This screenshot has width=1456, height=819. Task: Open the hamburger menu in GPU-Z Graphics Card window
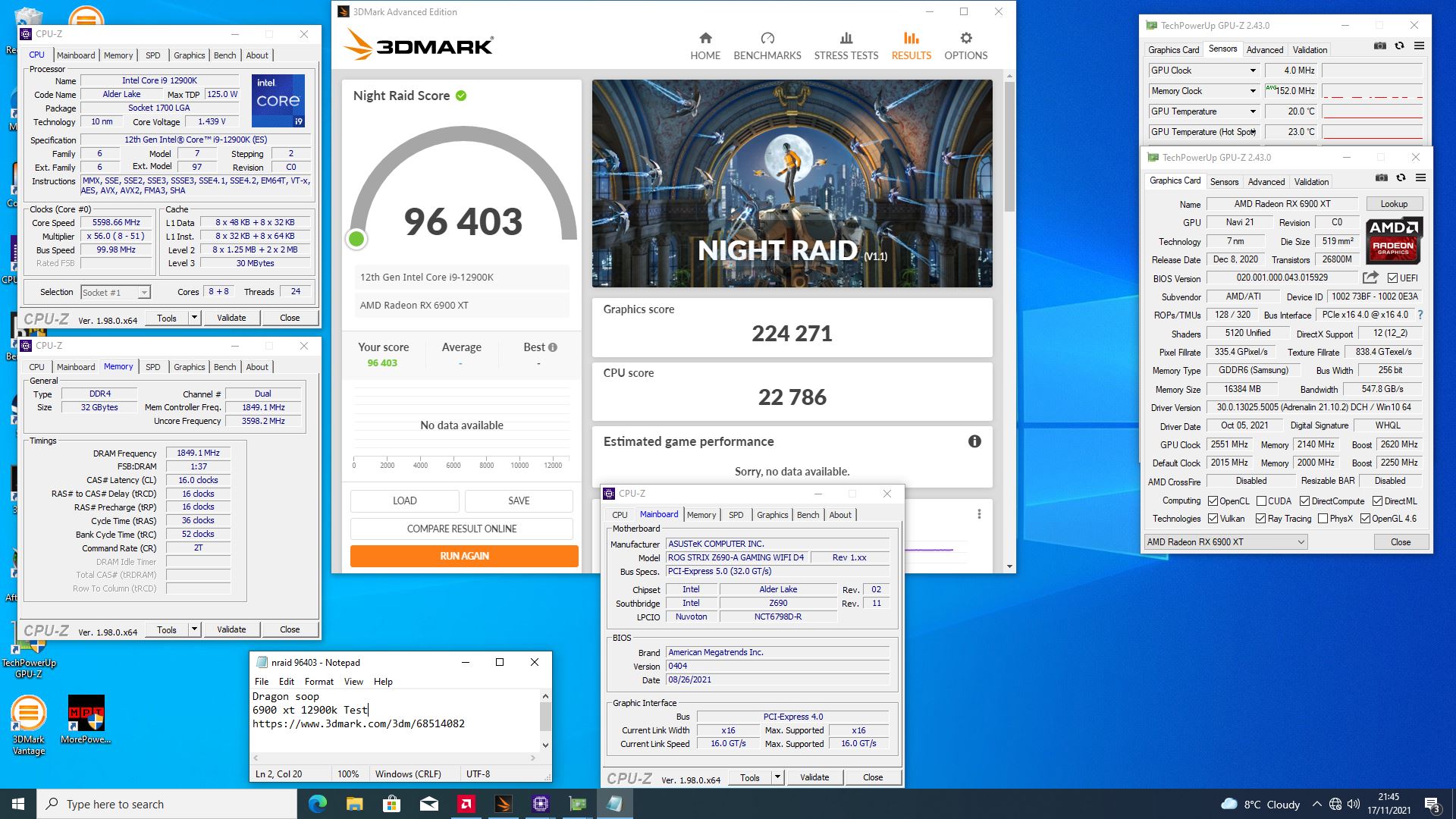click(1420, 177)
